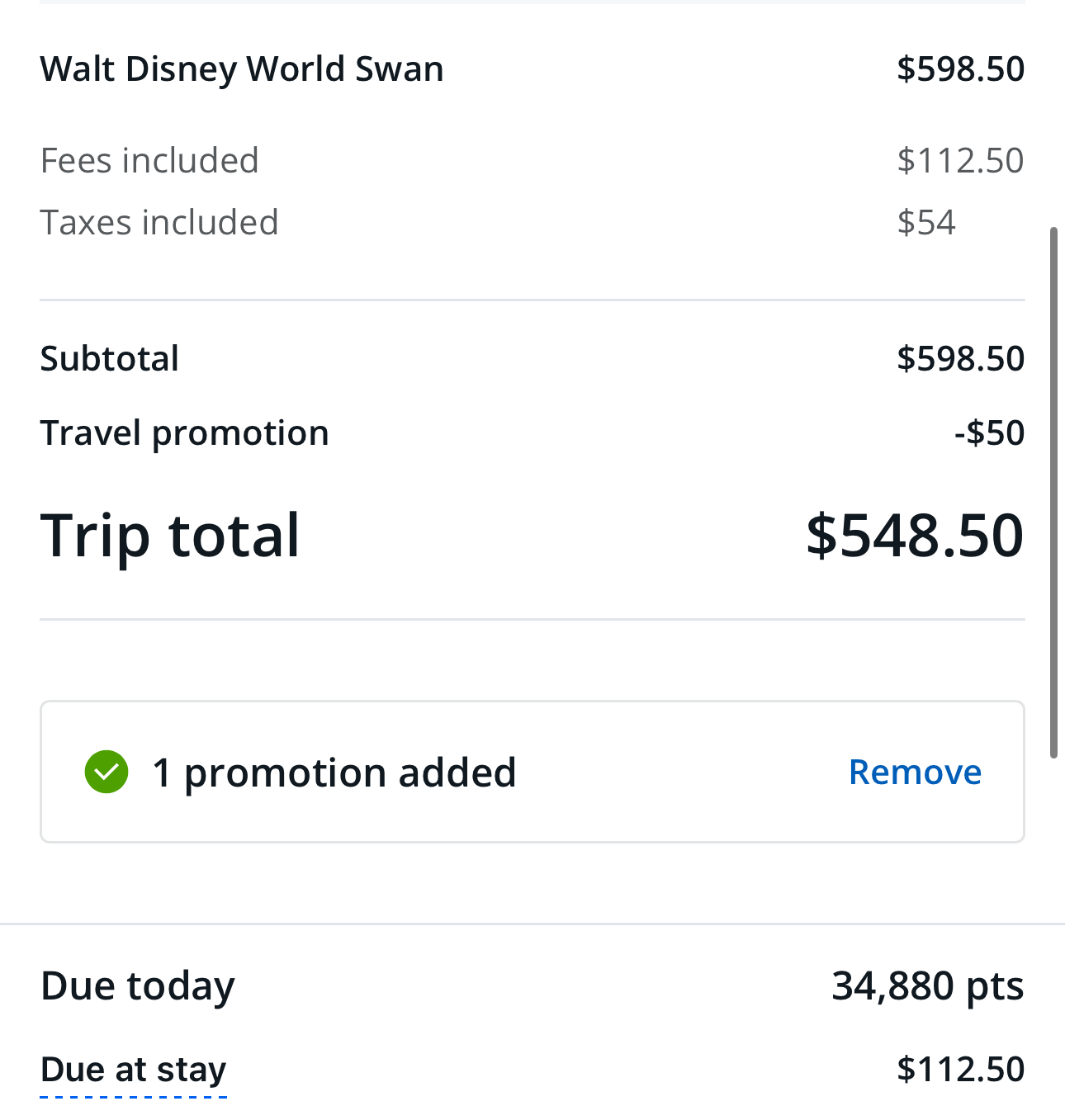The width and height of the screenshot is (1065, 1120).
Task: Click the $598.50 price beside the hotel name
Action: pyautogui.click(x=960, y=69)
